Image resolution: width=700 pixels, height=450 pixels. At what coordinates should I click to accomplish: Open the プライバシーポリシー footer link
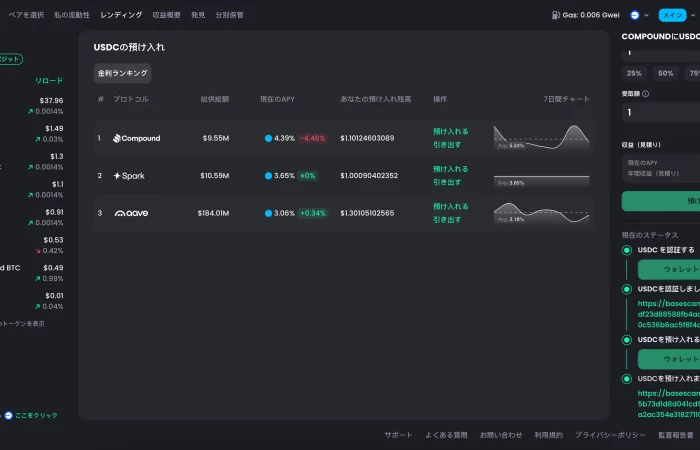point(610,435)
